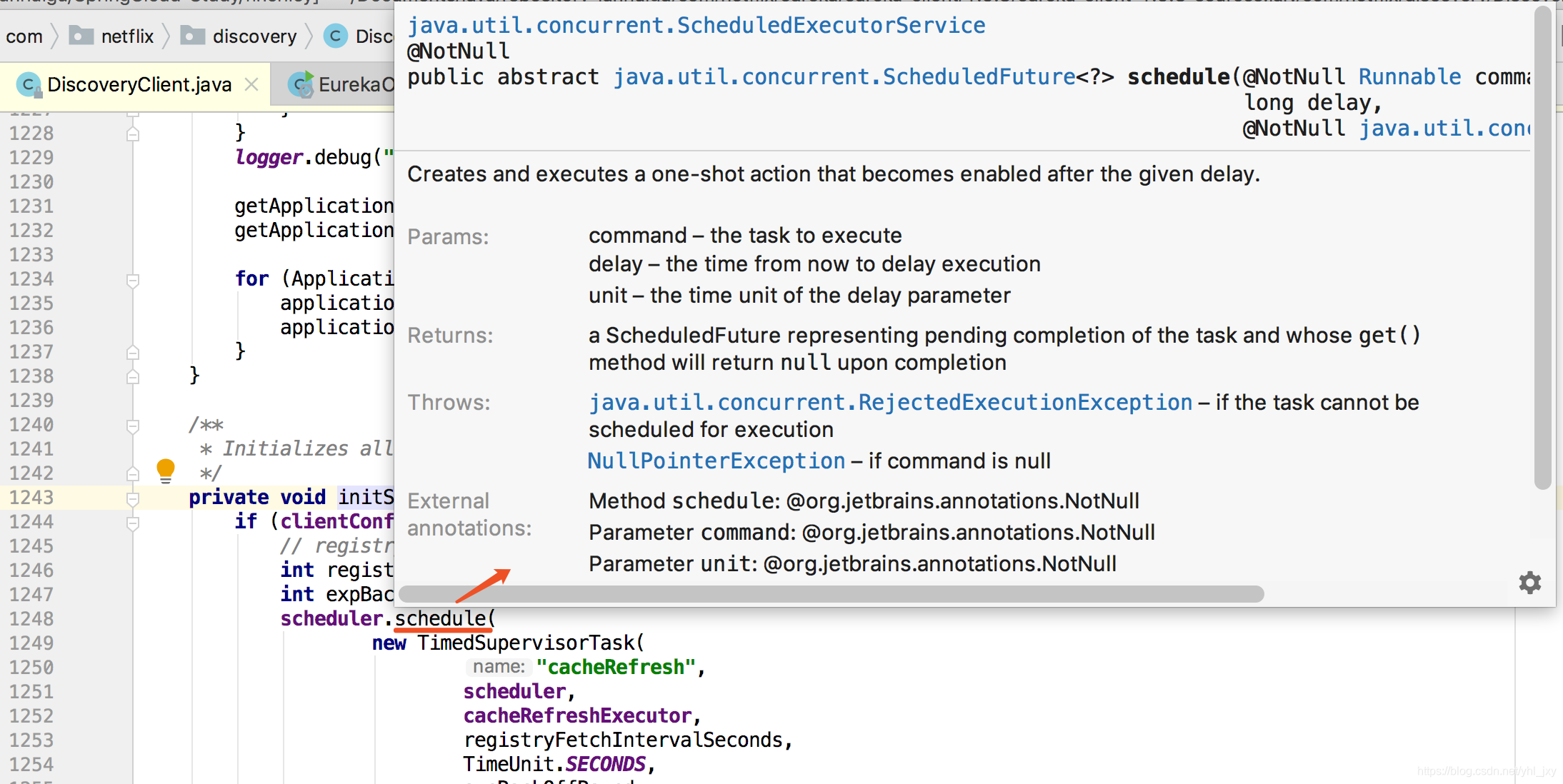Click the discovery folder icon in breadcrumb
The width and height of the screenshot is (1563, 784).
(x=193, y=35)
